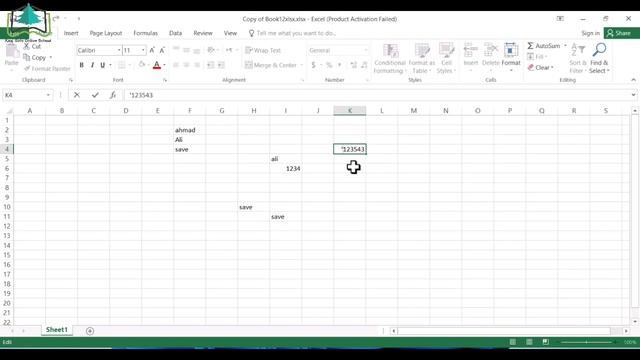Select cell containing ahmad
The image size is (640, 360).
pos(189,130)
